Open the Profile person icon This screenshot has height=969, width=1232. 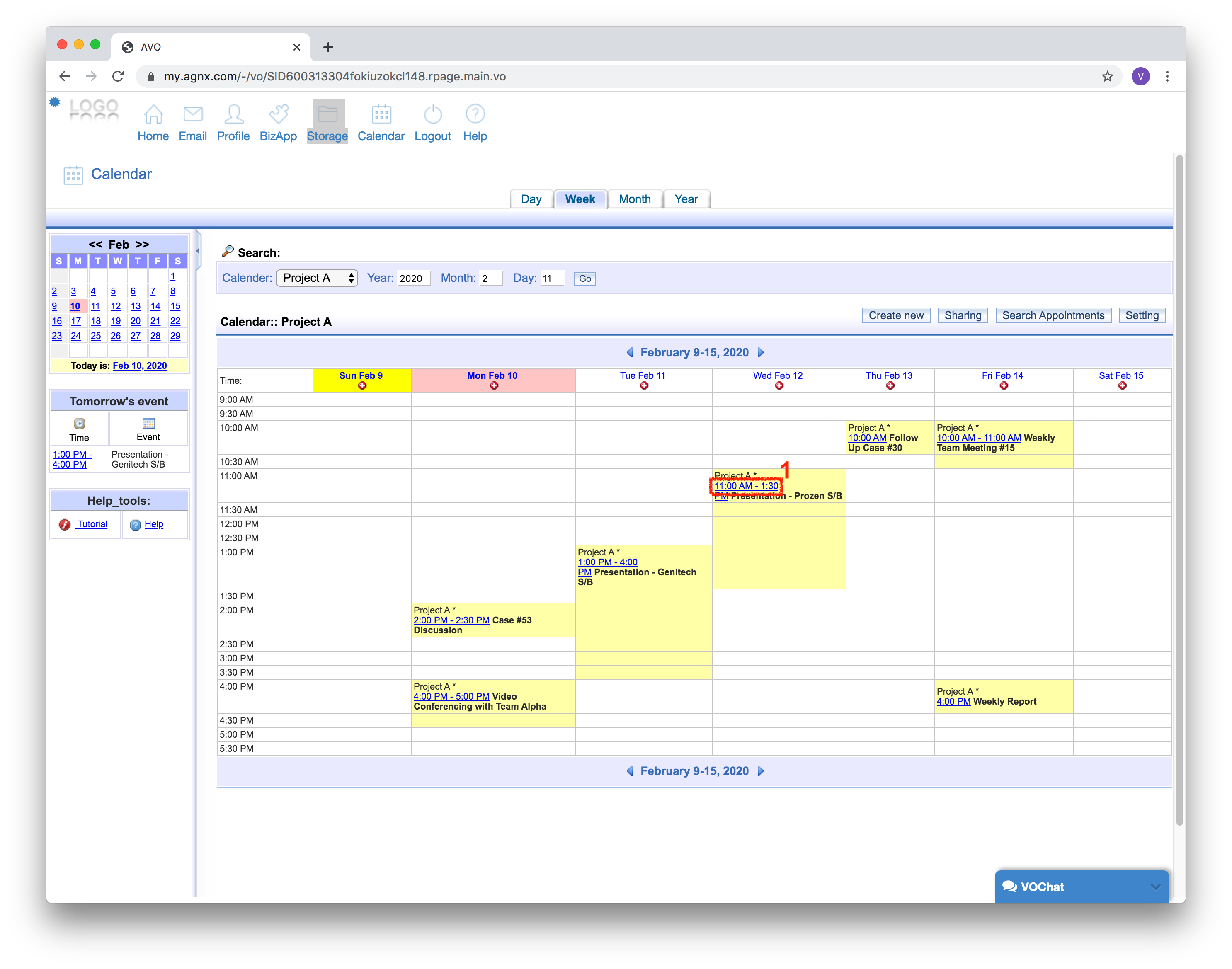tap(233, 115)
